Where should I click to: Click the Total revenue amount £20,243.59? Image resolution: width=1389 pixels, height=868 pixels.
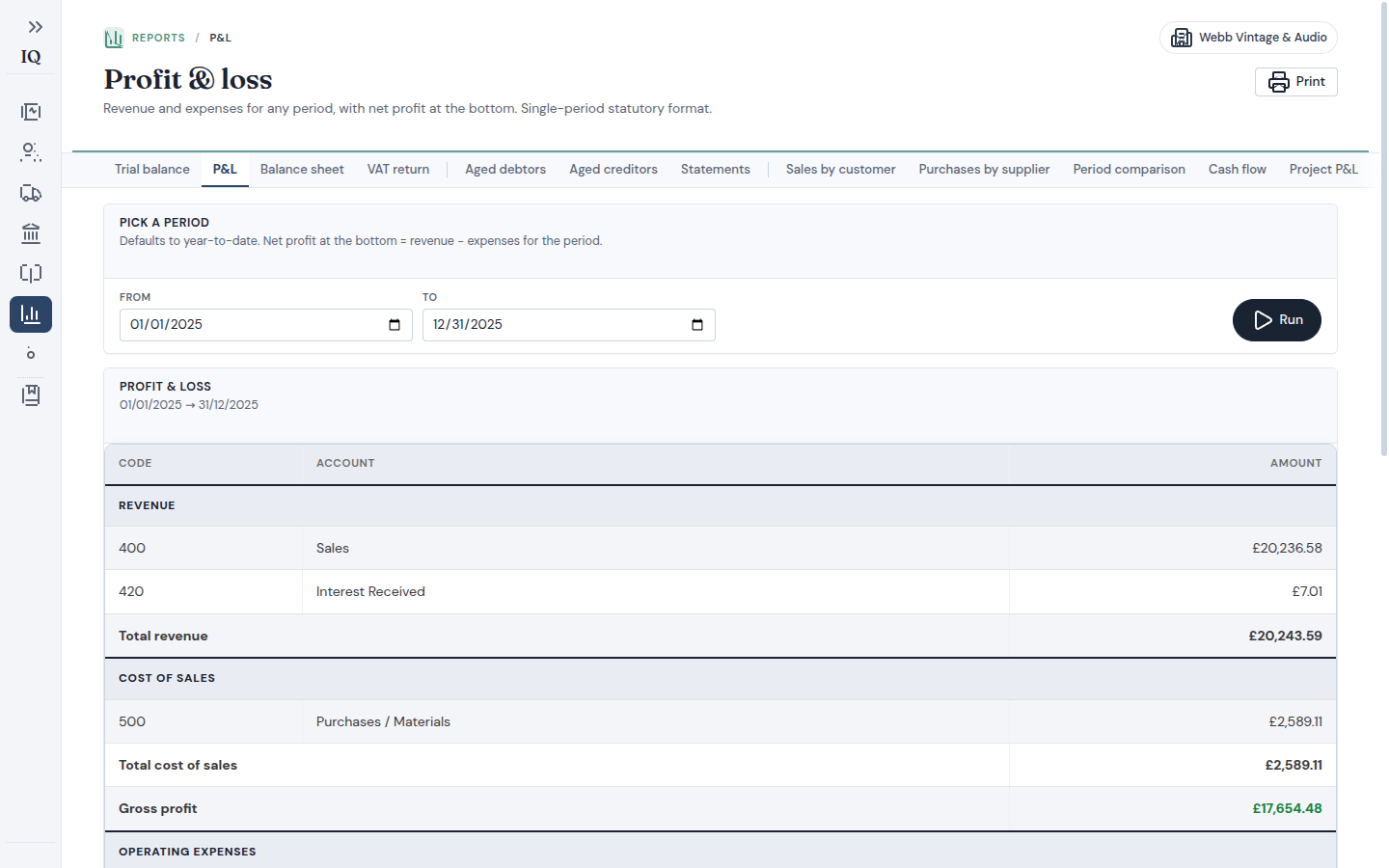(1285, 637)
